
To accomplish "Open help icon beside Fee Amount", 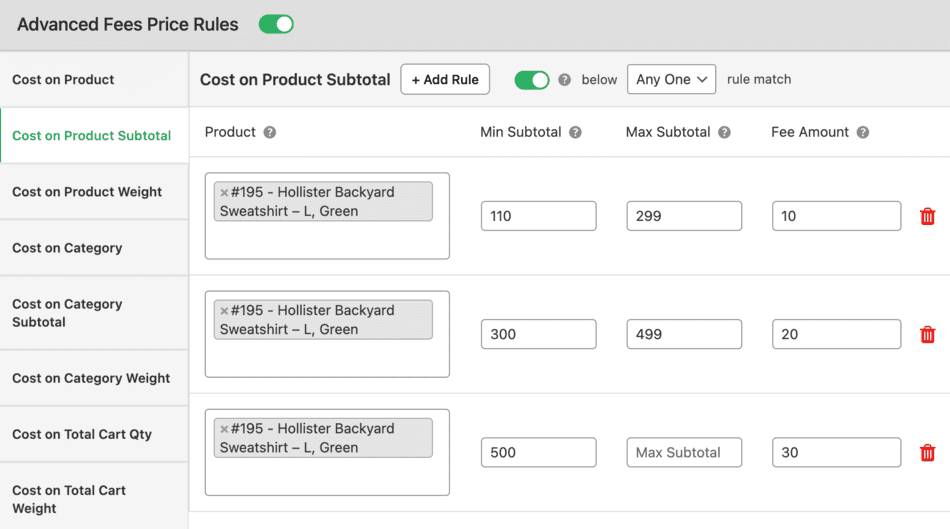I will pyautogui.click(x=863, y=132).
